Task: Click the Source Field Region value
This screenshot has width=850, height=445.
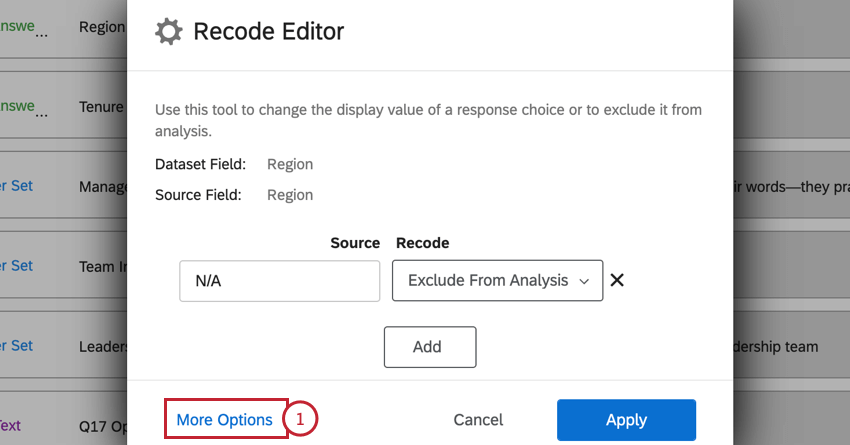Action: [x=290, y=195]
